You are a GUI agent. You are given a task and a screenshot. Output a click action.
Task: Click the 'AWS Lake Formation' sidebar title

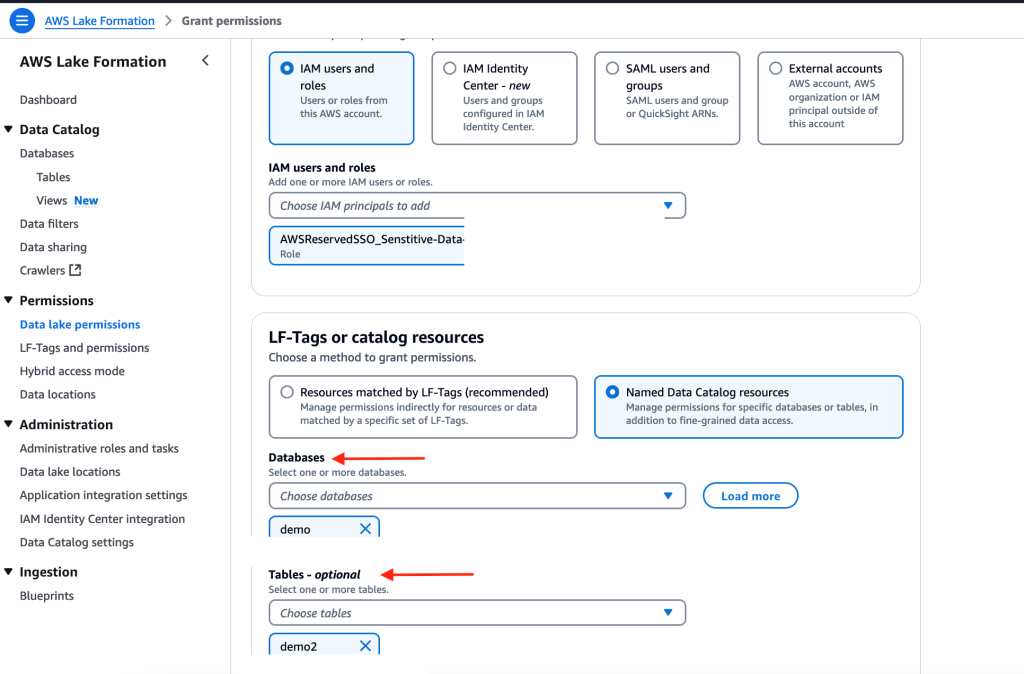(93, 61)
